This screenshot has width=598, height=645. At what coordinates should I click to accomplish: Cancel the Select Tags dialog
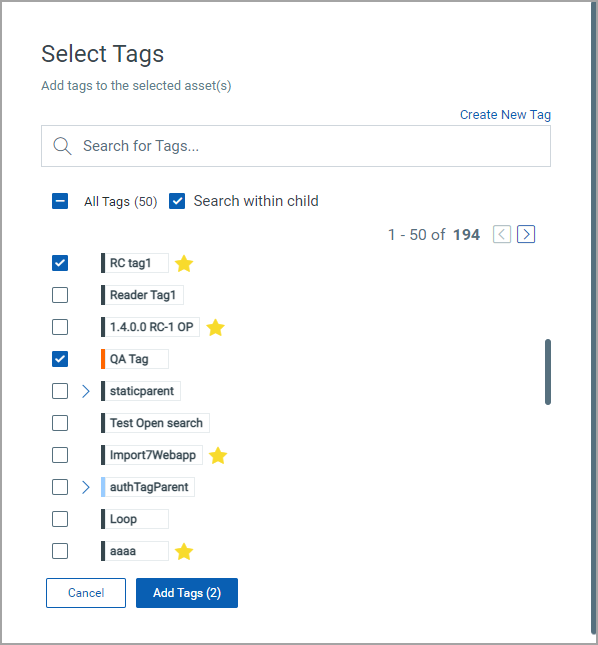(x=86, y=593)
